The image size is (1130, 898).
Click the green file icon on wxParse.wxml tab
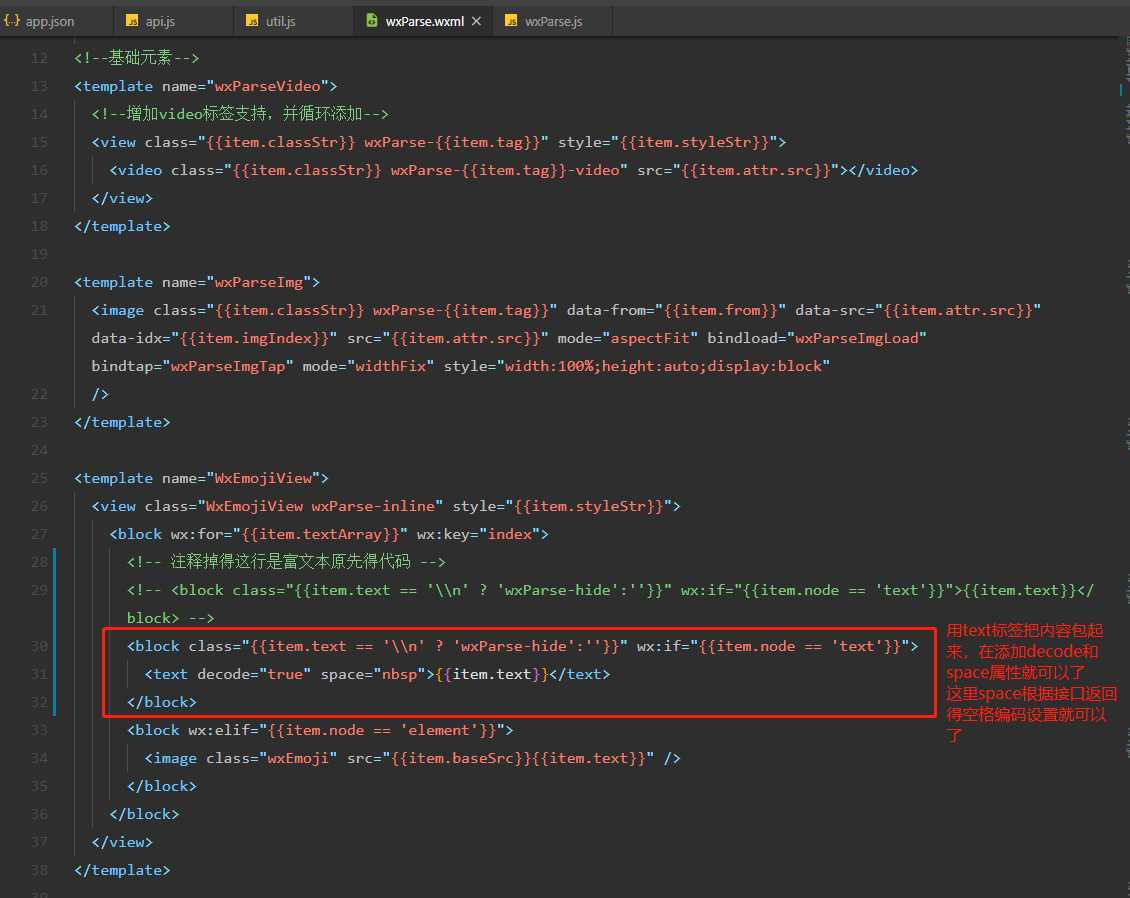tap(372, 21)
